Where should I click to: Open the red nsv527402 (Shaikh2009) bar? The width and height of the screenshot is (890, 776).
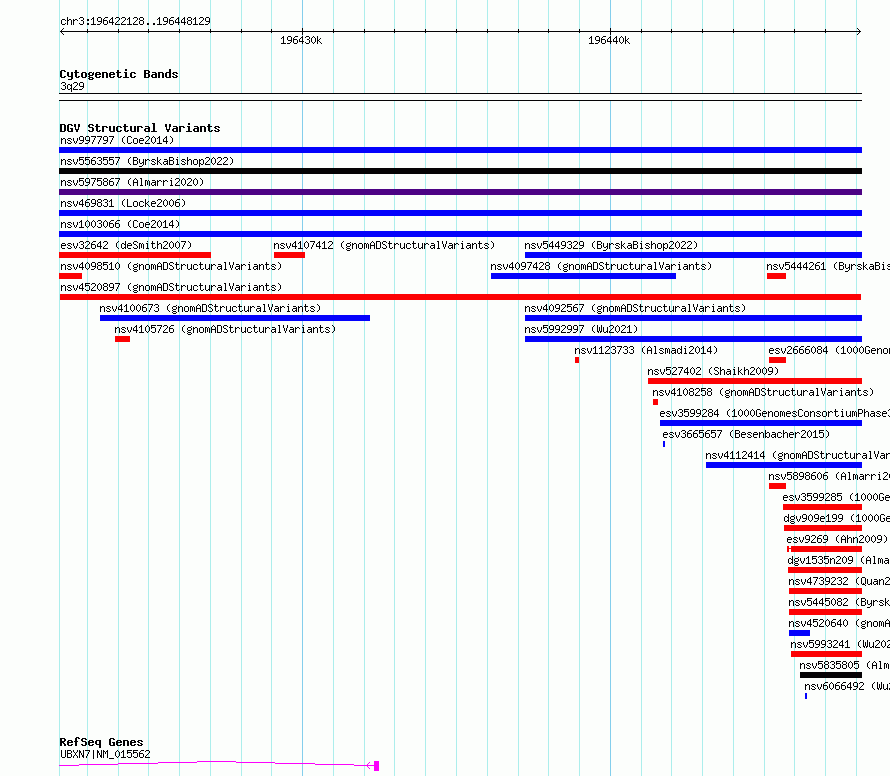755,381
